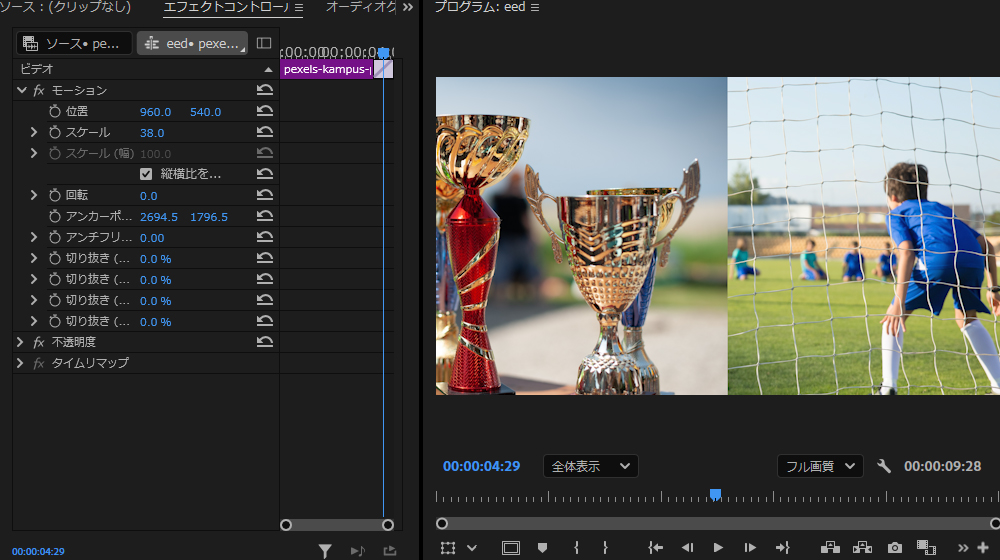Select the eed• pexe... sequence clip button
Image resolution: width=1000 pixels, height=560 pixels.
click(x=192, y=43)
